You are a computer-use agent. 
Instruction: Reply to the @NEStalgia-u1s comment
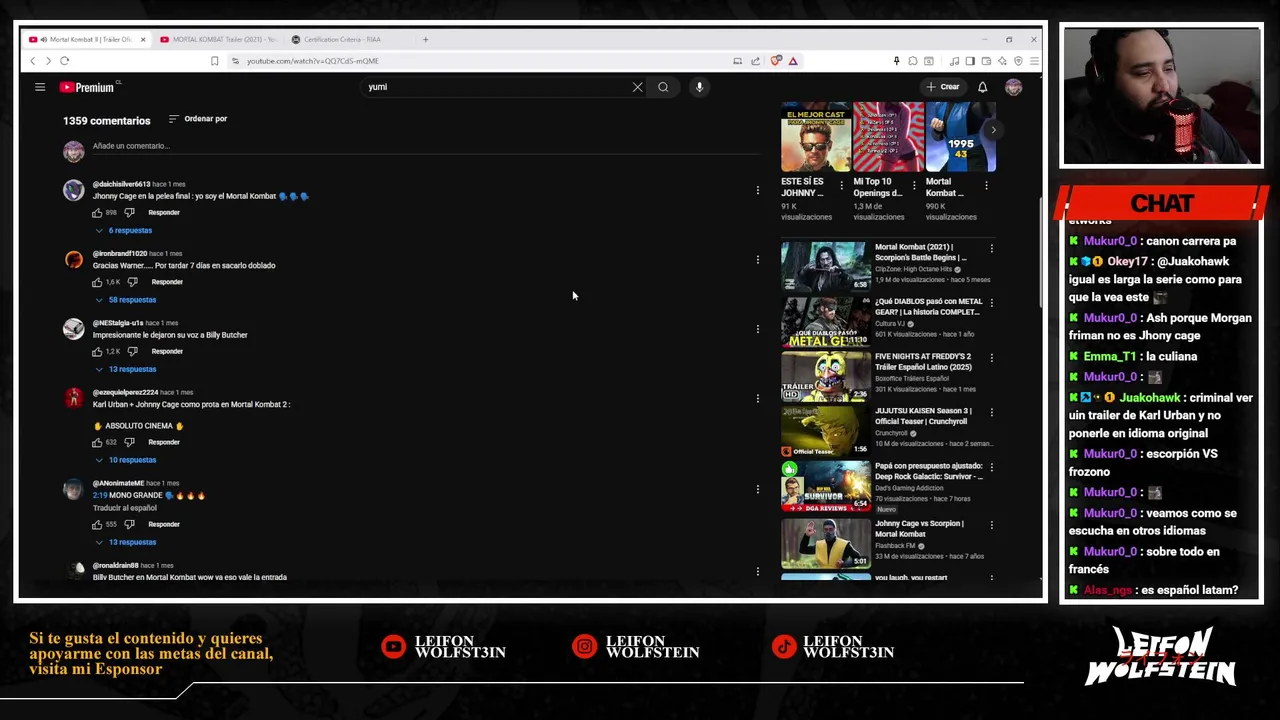(167, 352)
